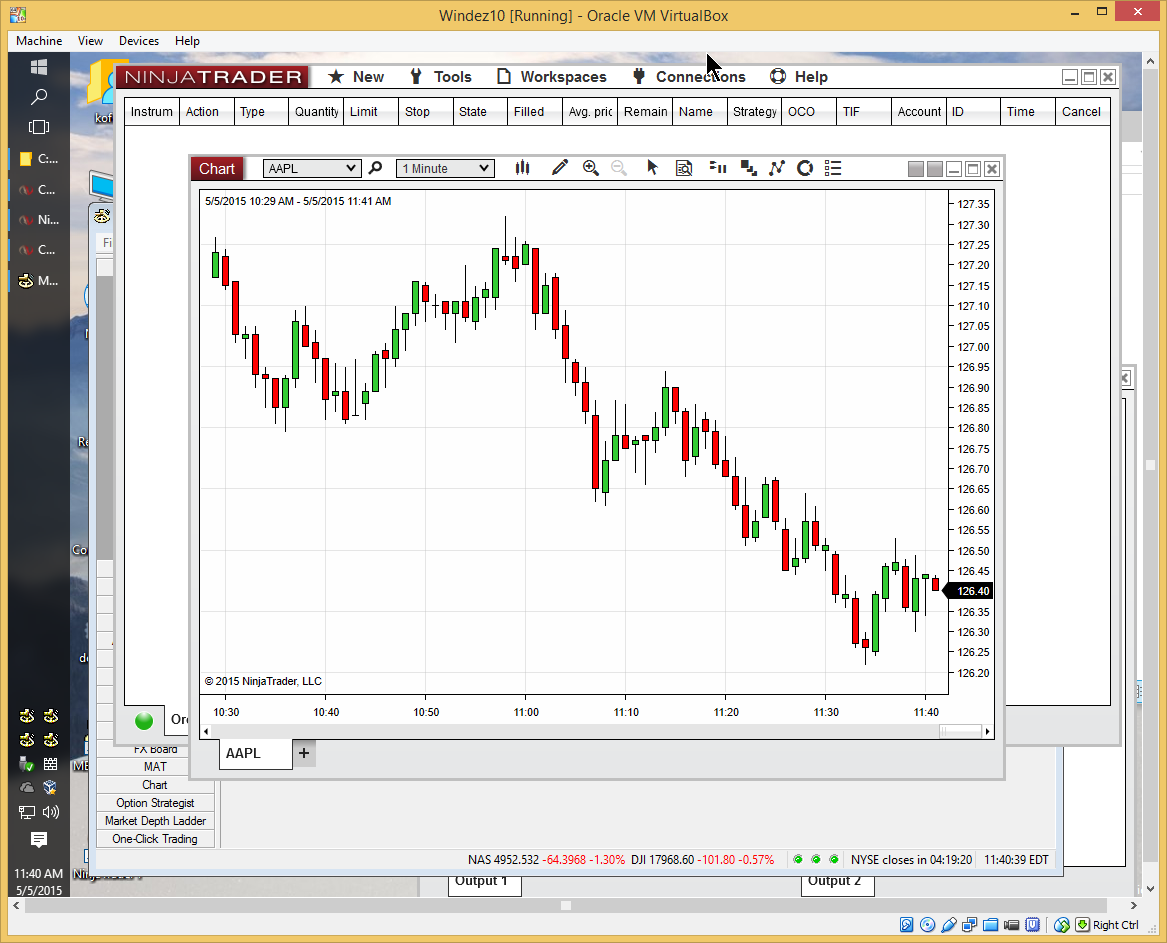
Task: Open VirtualBox Help menu
Action: pyautogui.click(x=187, y=41)
